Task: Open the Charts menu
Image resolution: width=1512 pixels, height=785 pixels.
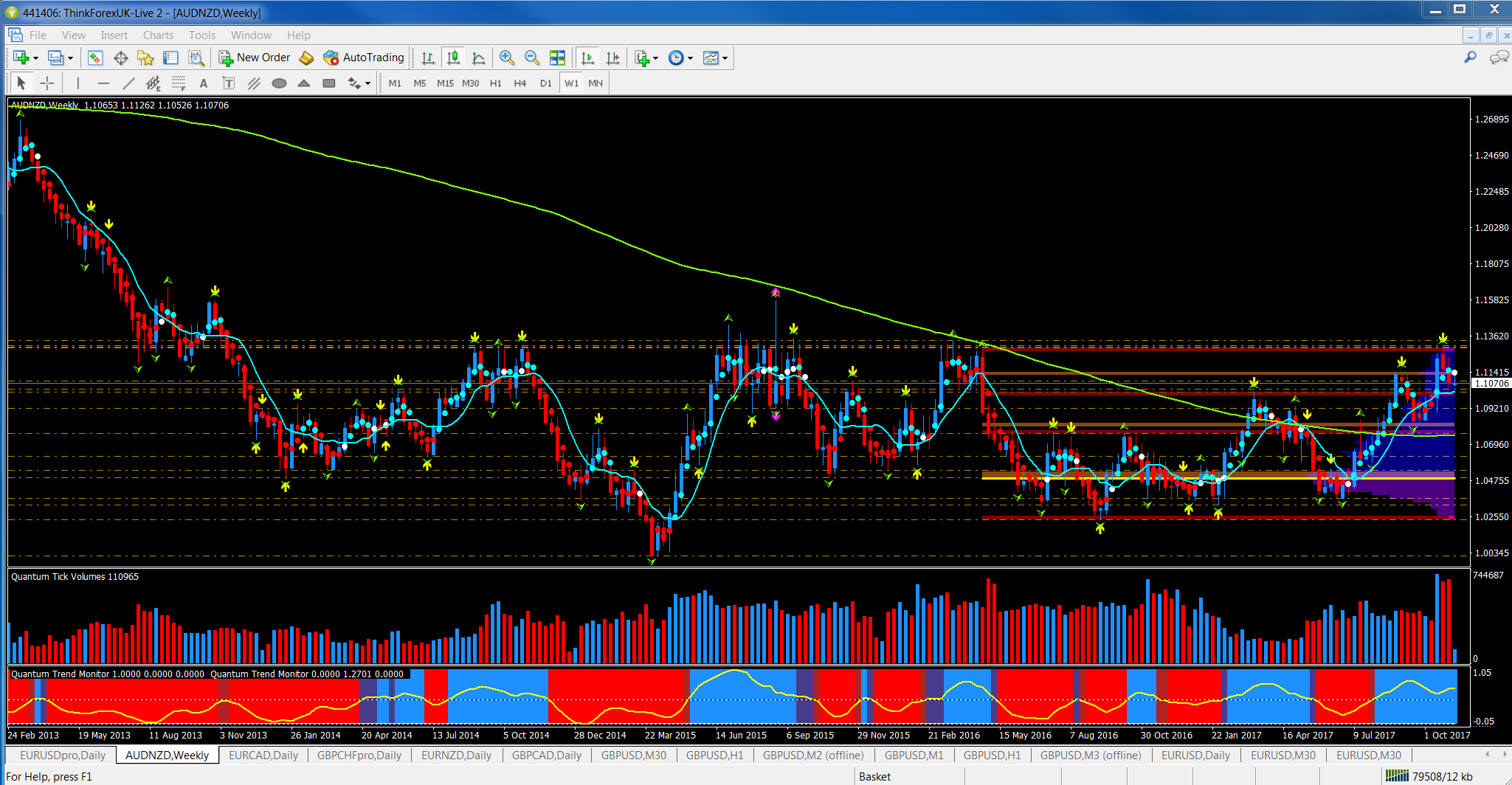Action: pyautogui.click(x=158, y=35)
